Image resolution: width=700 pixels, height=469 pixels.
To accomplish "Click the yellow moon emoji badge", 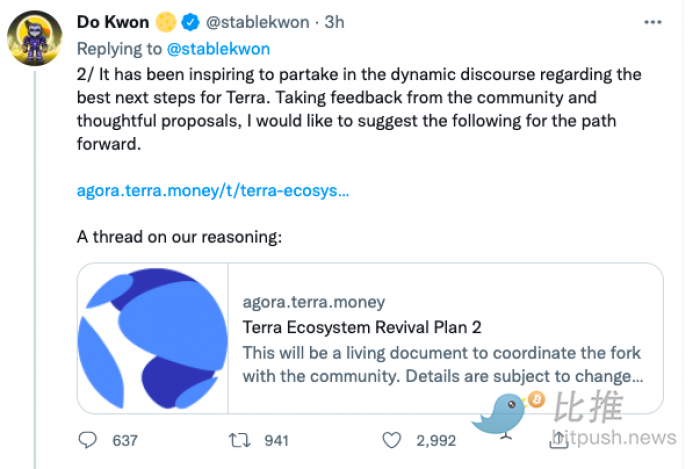I will click(166, 22).
